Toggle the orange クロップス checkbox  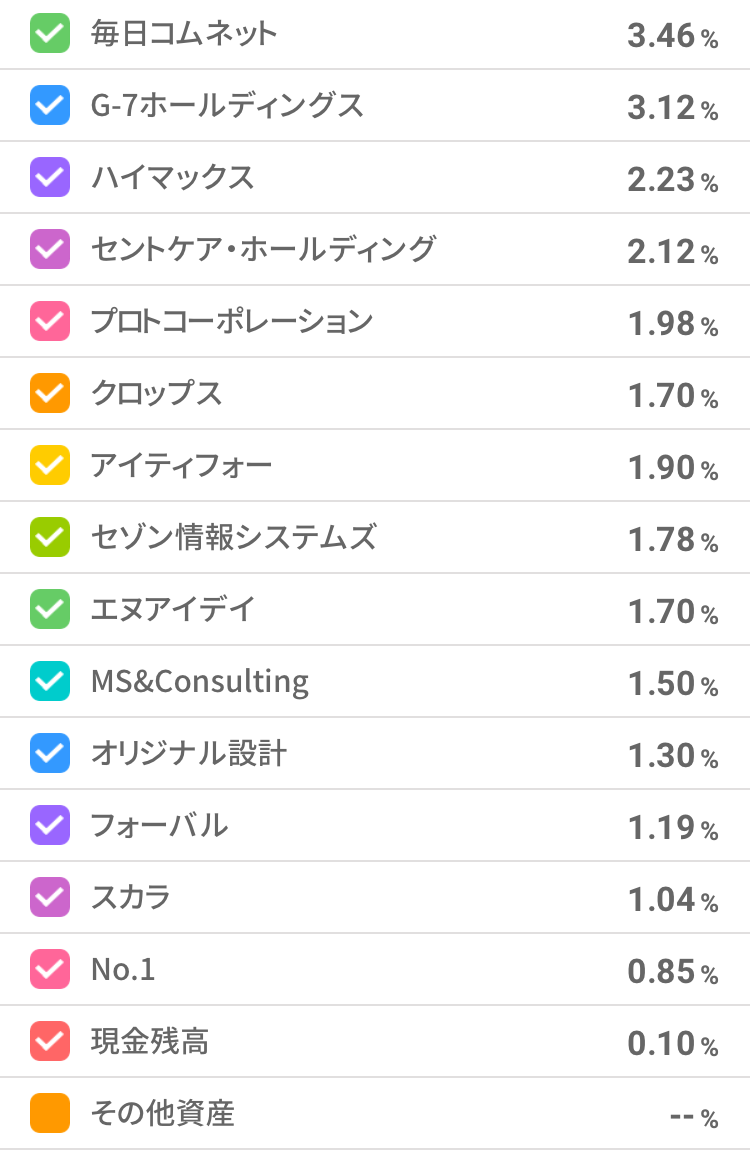(50, 393)
